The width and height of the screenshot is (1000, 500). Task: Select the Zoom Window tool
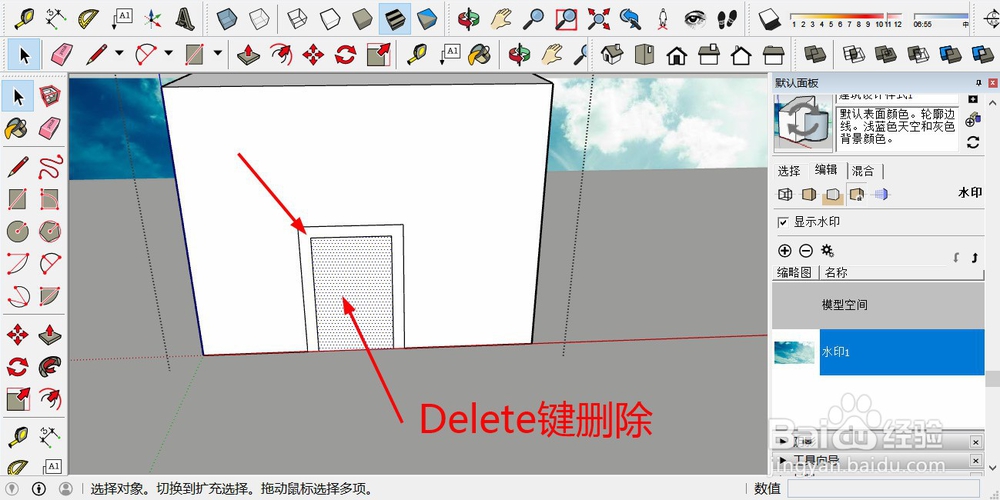565,18
